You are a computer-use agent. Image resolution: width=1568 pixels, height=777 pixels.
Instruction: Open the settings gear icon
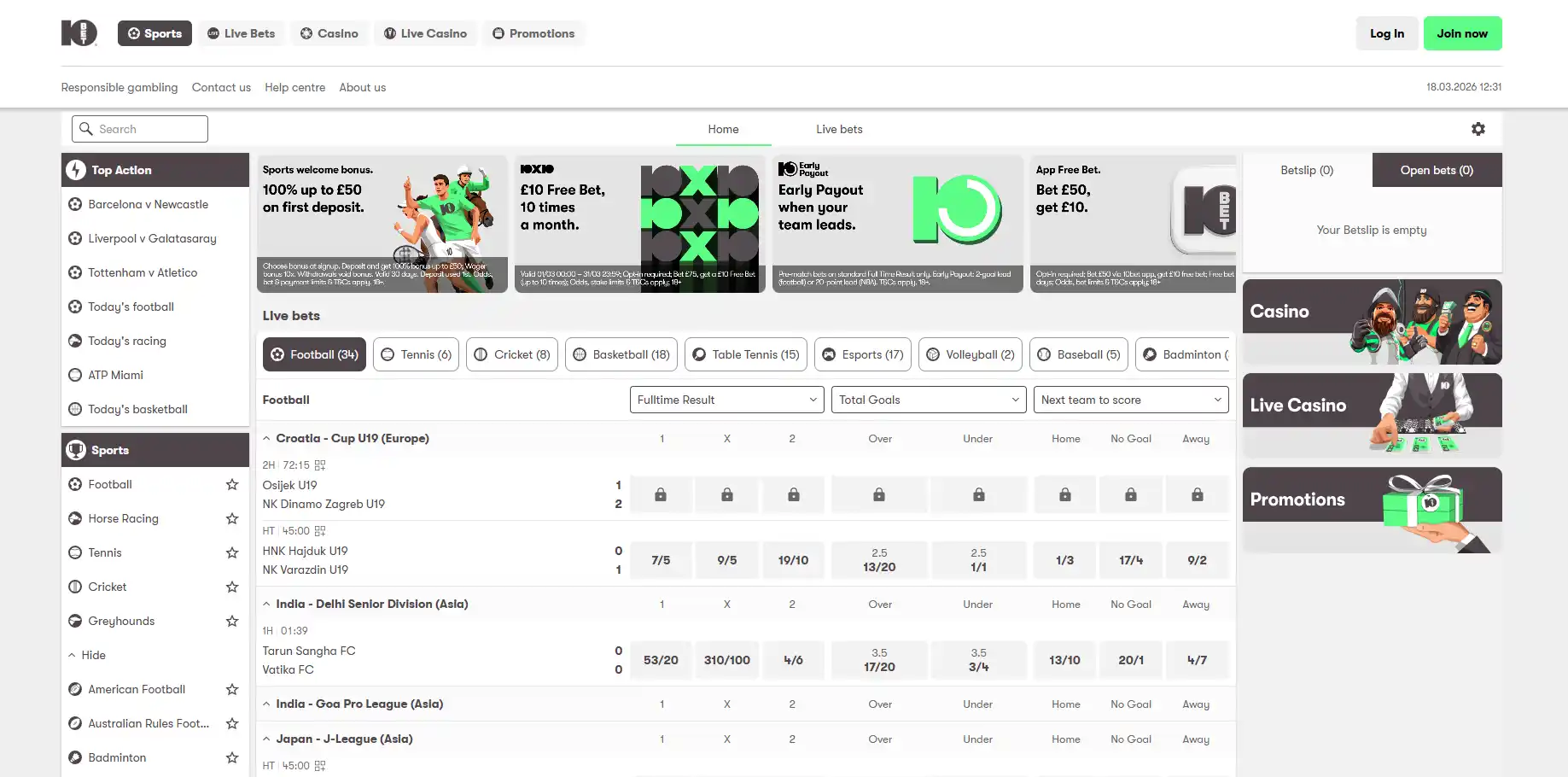click(x=1478, y=129)
